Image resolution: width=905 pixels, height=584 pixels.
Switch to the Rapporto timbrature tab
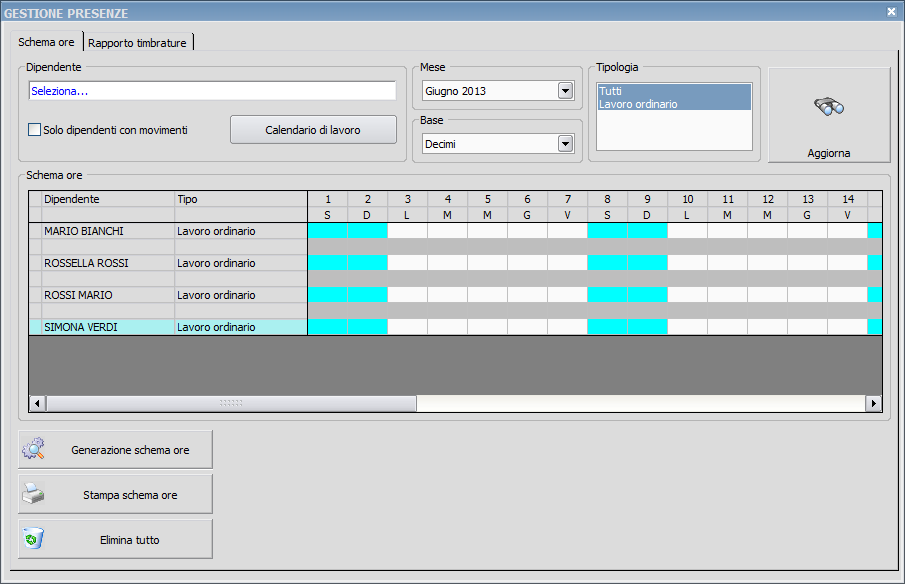pyautogui.click(x=137, y=43)
